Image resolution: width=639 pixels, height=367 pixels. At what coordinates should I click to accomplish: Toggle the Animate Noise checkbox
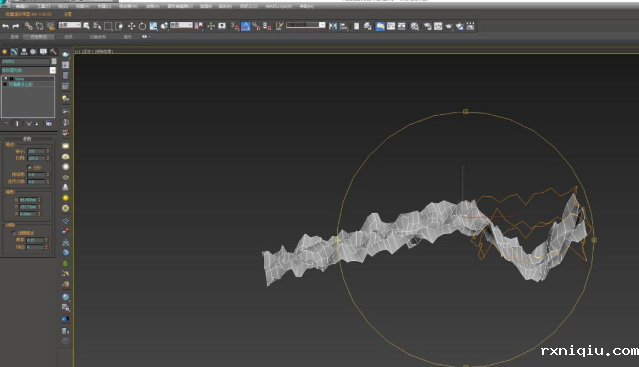tap(13, 233)
